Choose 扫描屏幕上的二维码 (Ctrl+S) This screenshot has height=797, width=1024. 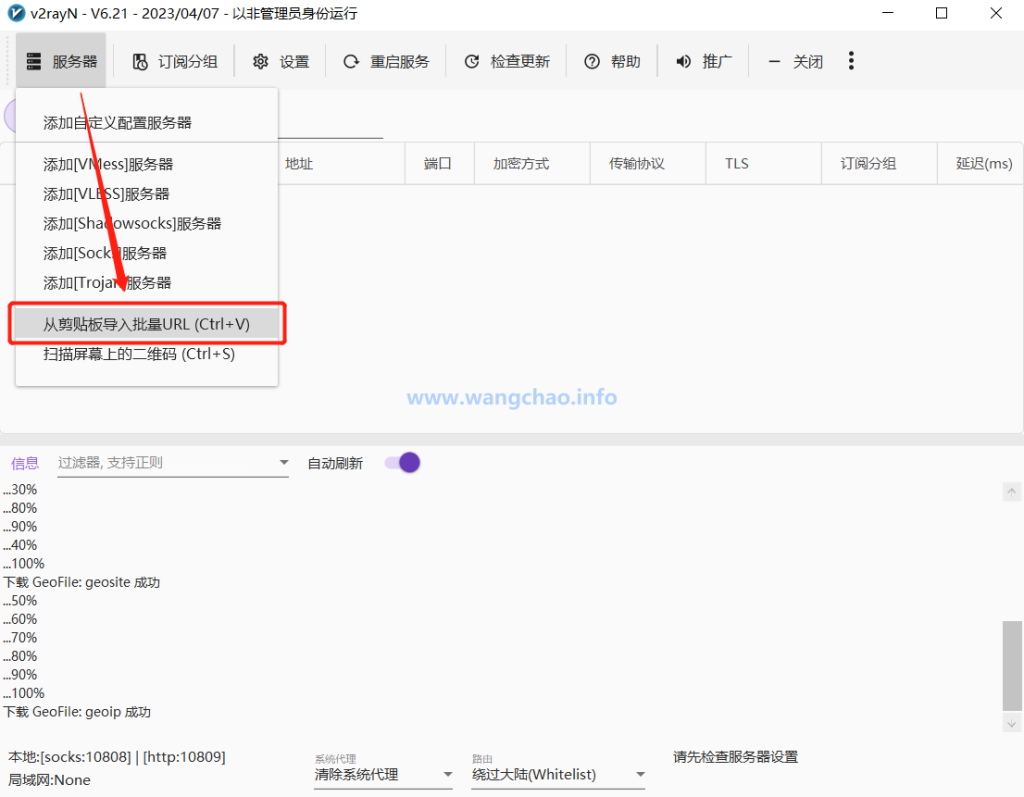147,354
